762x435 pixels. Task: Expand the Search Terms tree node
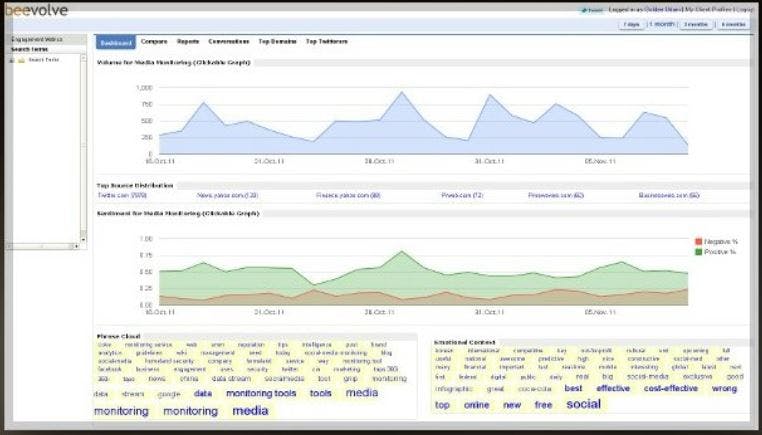click(x=12, y=60)
